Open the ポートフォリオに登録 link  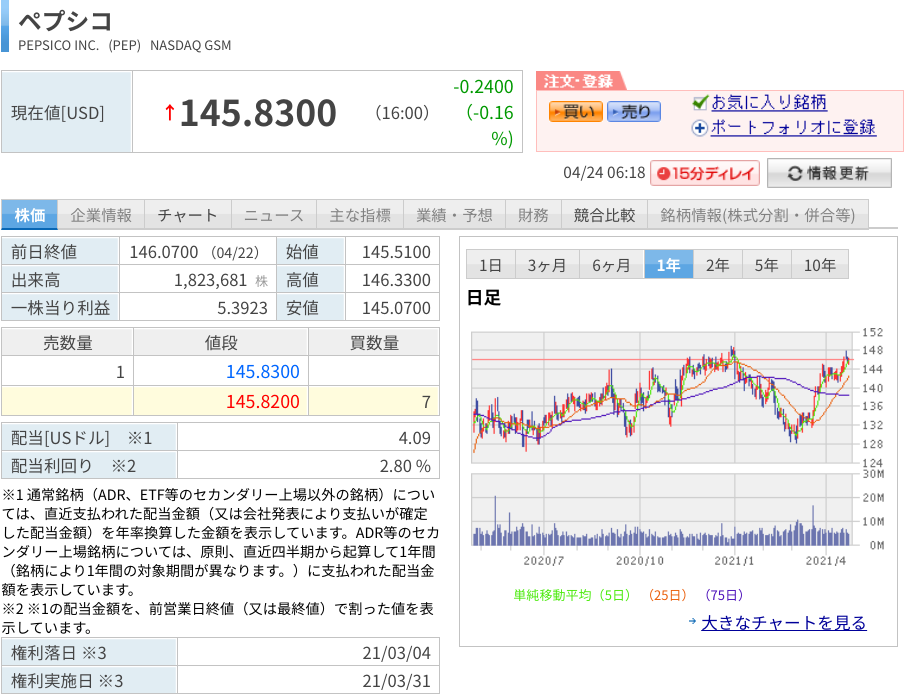click(793, 127)
